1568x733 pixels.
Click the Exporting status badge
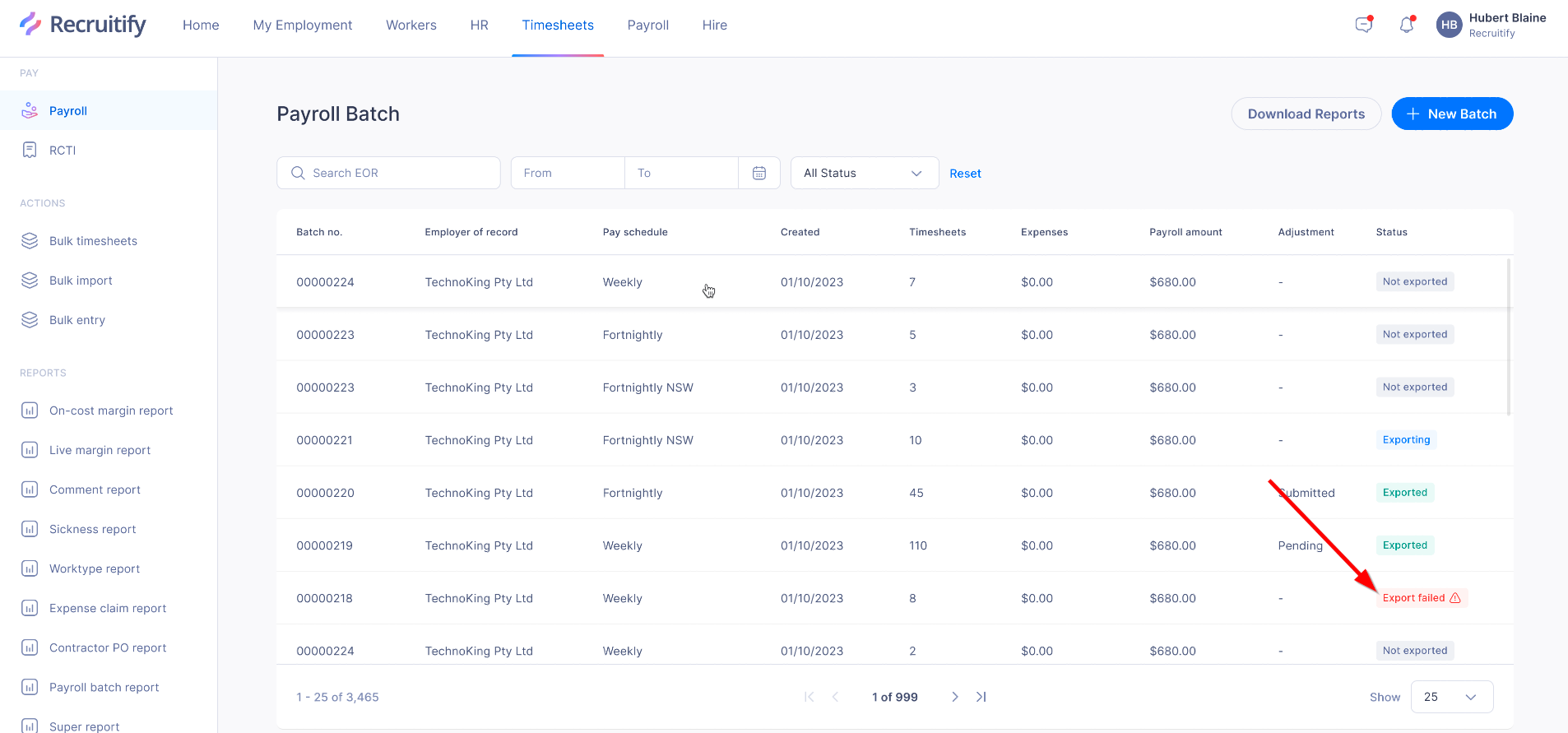coord(1406,440)
